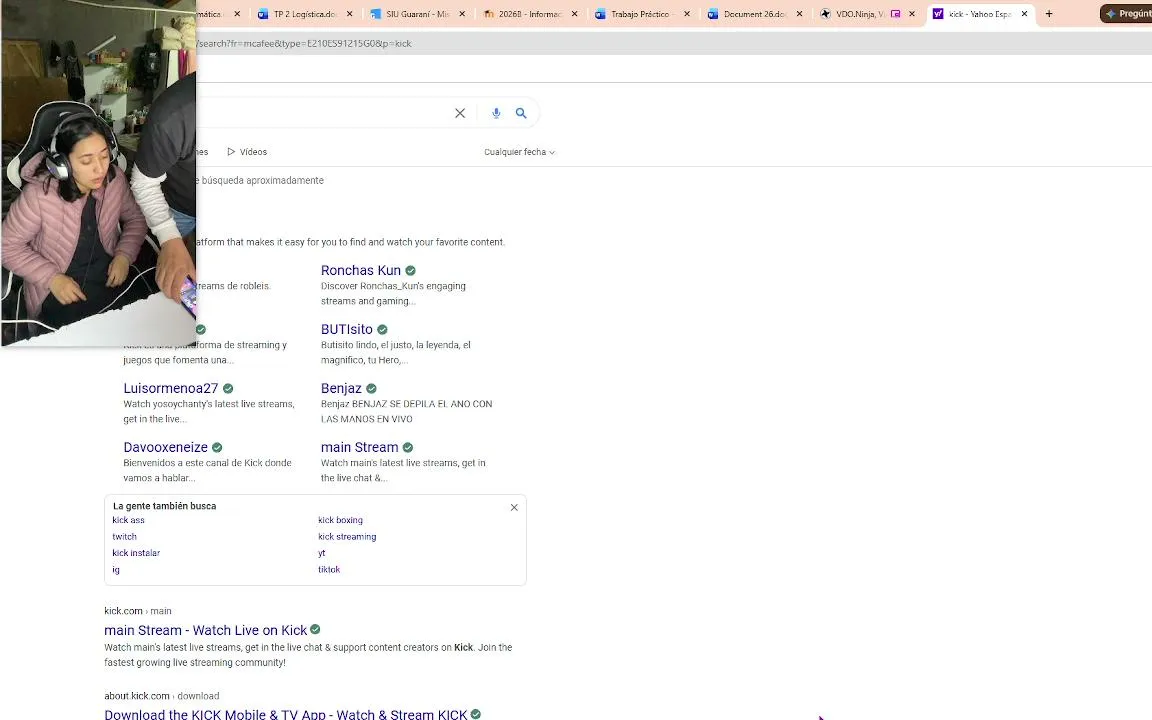
Task: Switch to the Trabajo Práctico browser tab
Action: (x=642, y=14)
